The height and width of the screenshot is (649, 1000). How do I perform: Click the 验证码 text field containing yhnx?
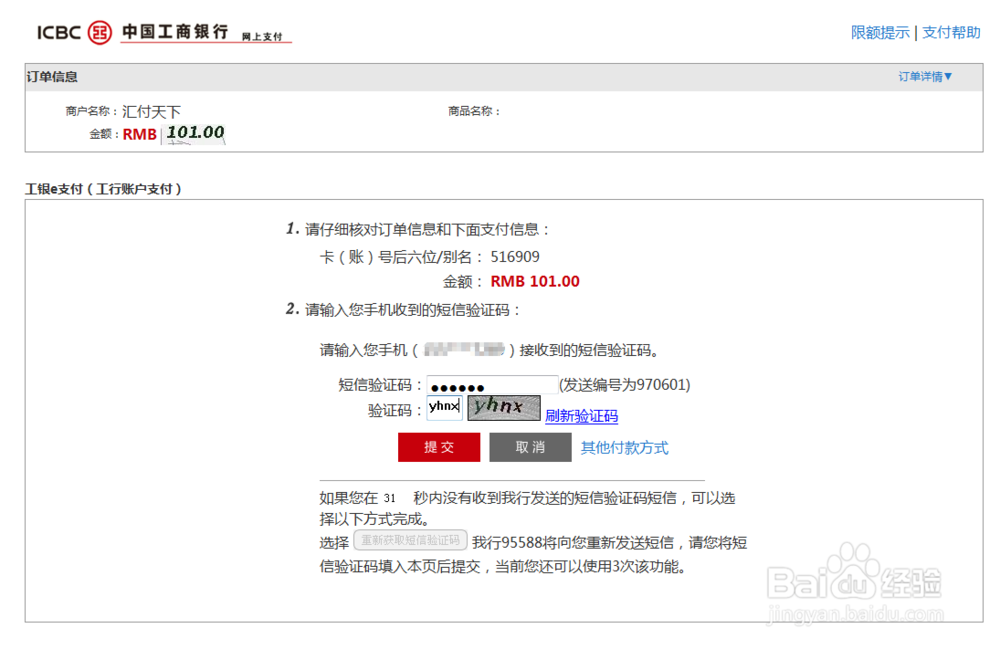[445, 407]
